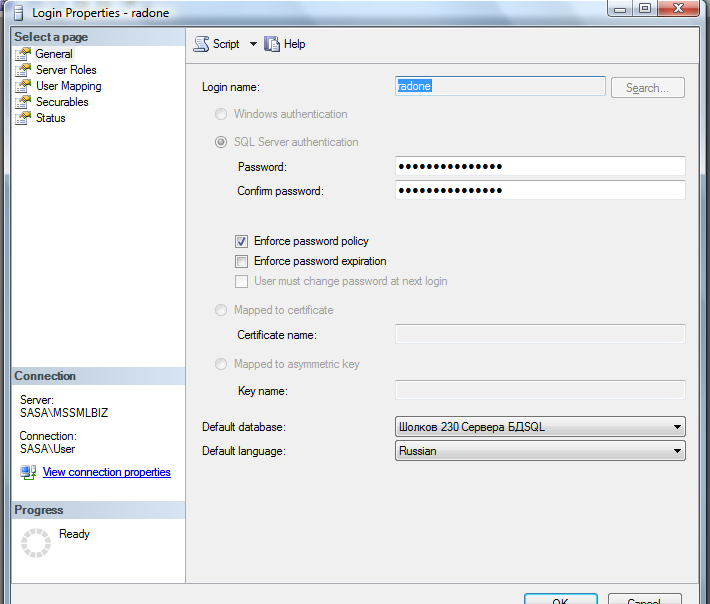Image resolution: width=710 pixels, height=604 pixels.
Task: Select SQL Server authentication radio button
Action: 221,142
